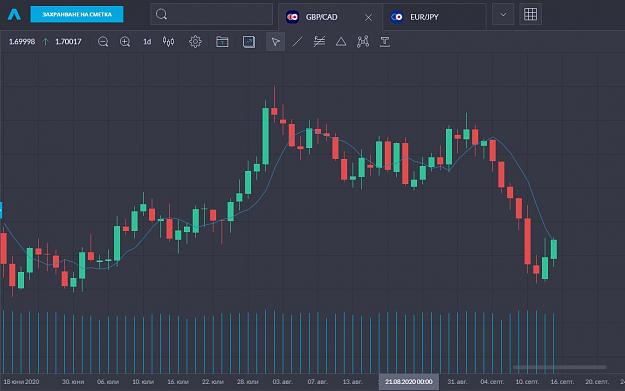Switch to the EUR/JPY tab
625x391 pixels.
click(435, 17)
